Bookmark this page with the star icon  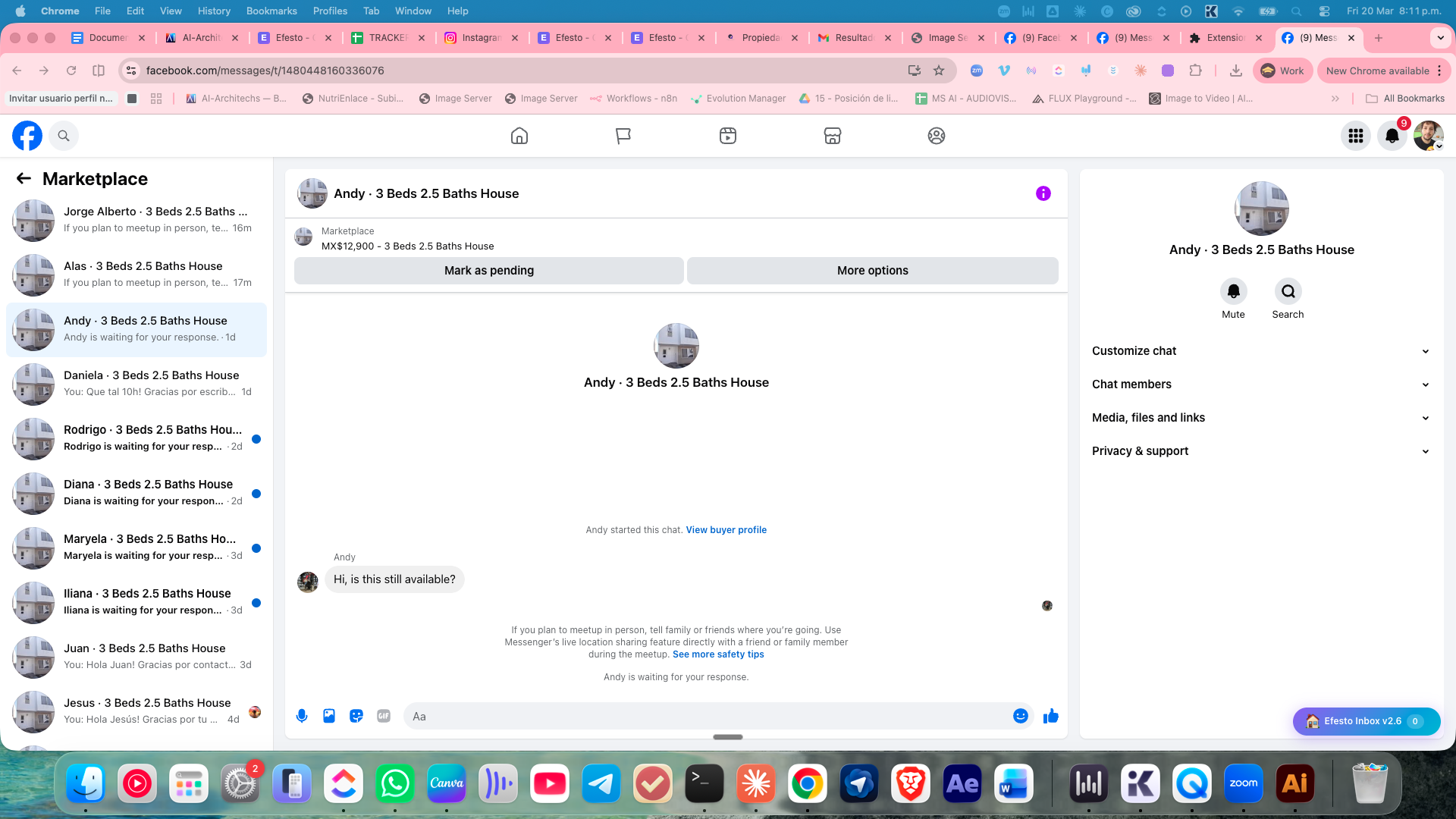coord(939,71)
